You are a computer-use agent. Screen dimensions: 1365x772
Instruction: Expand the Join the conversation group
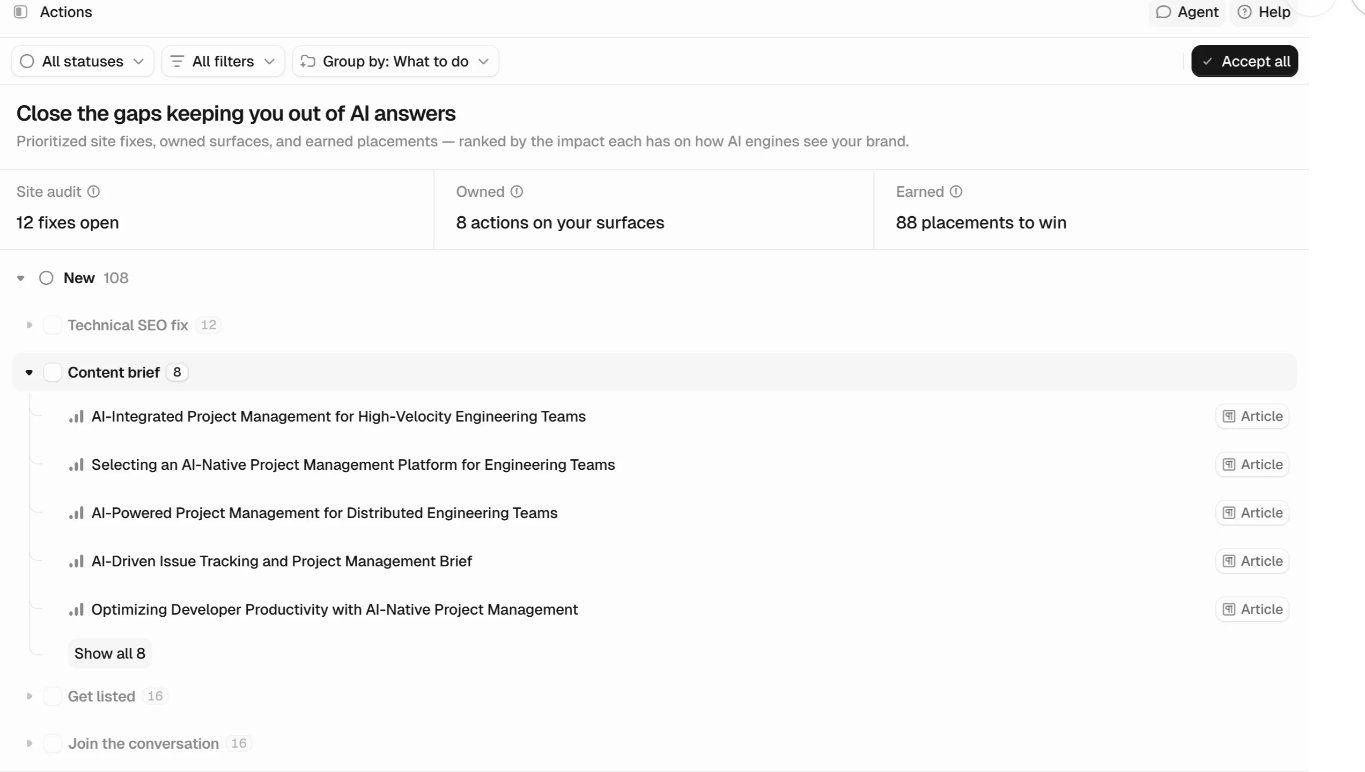pyautogui.click(x=29, y=743)
